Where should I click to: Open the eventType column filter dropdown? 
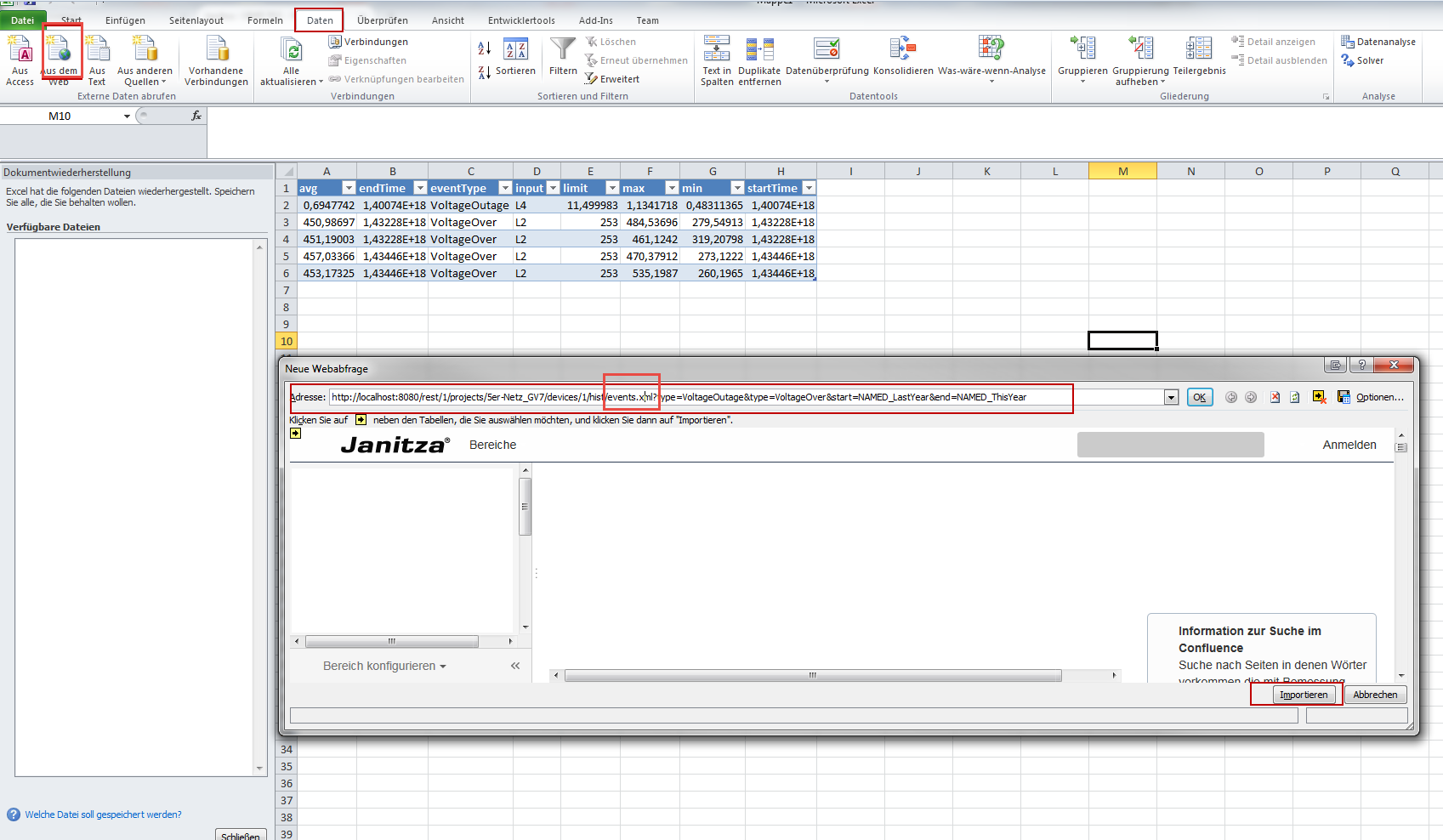(x=504, y=188)
